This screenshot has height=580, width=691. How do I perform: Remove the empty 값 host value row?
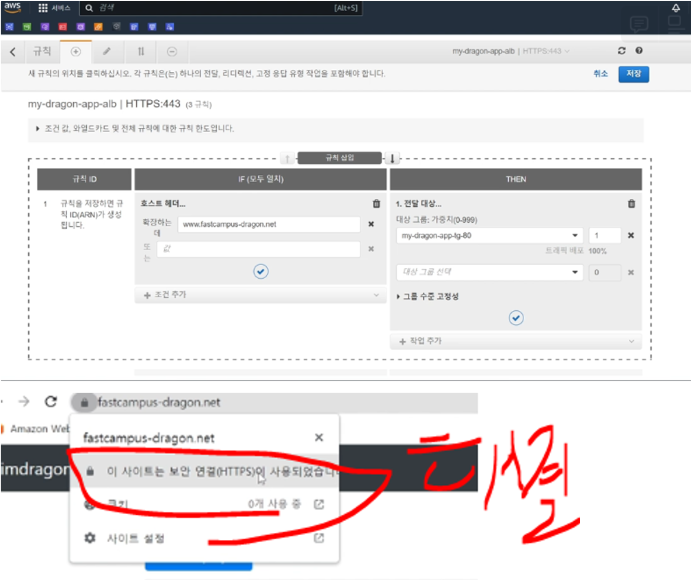[x=371, y=249]
